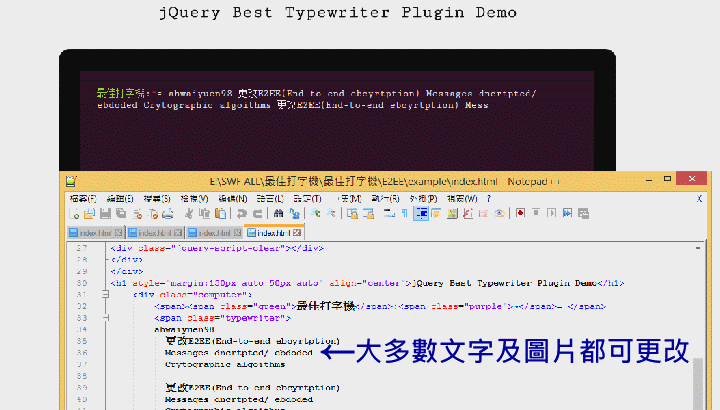This screenshot has width=720, height=410.
Task: Open the 外掛(P) Plugins menu
Action: coord(423,199)
